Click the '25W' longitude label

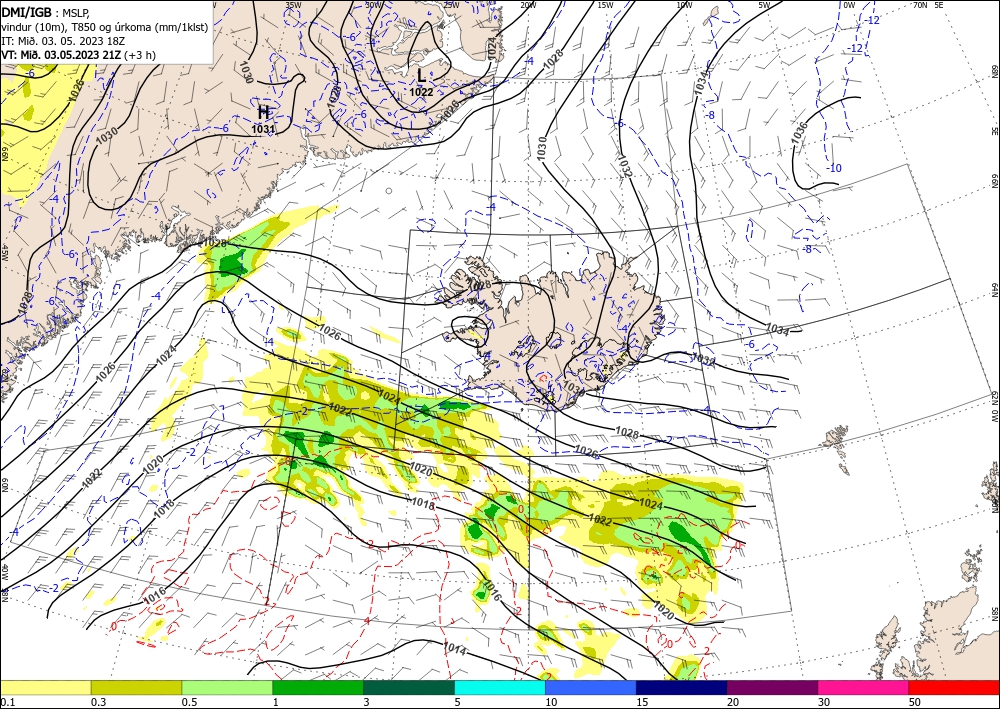click(452, 5)
